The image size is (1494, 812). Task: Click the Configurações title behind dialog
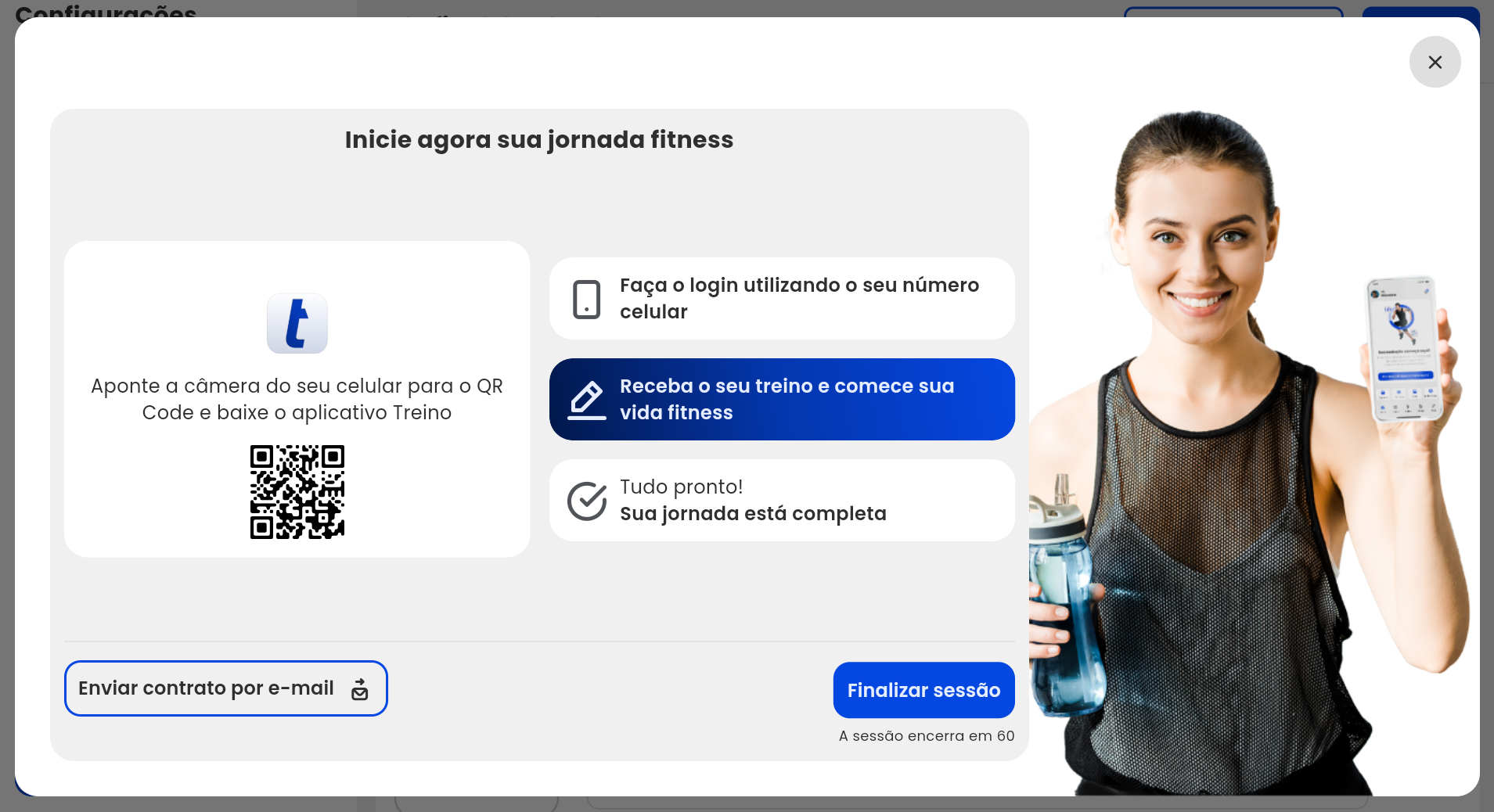pos(106,11)
